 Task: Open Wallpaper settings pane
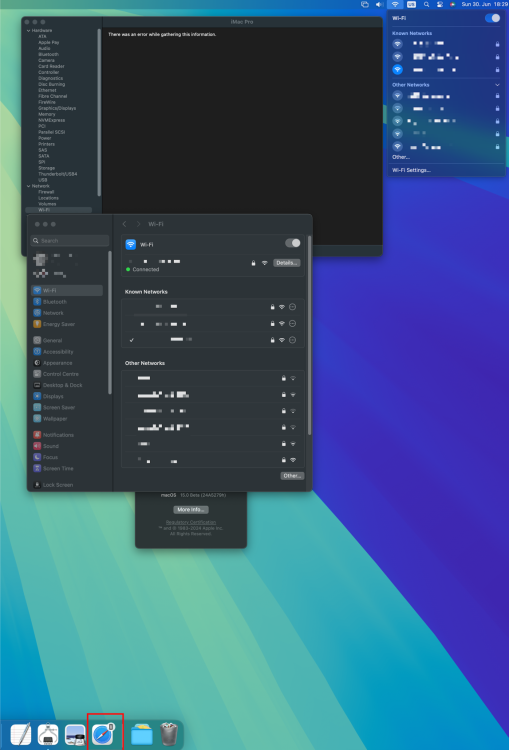coord(67,419)
